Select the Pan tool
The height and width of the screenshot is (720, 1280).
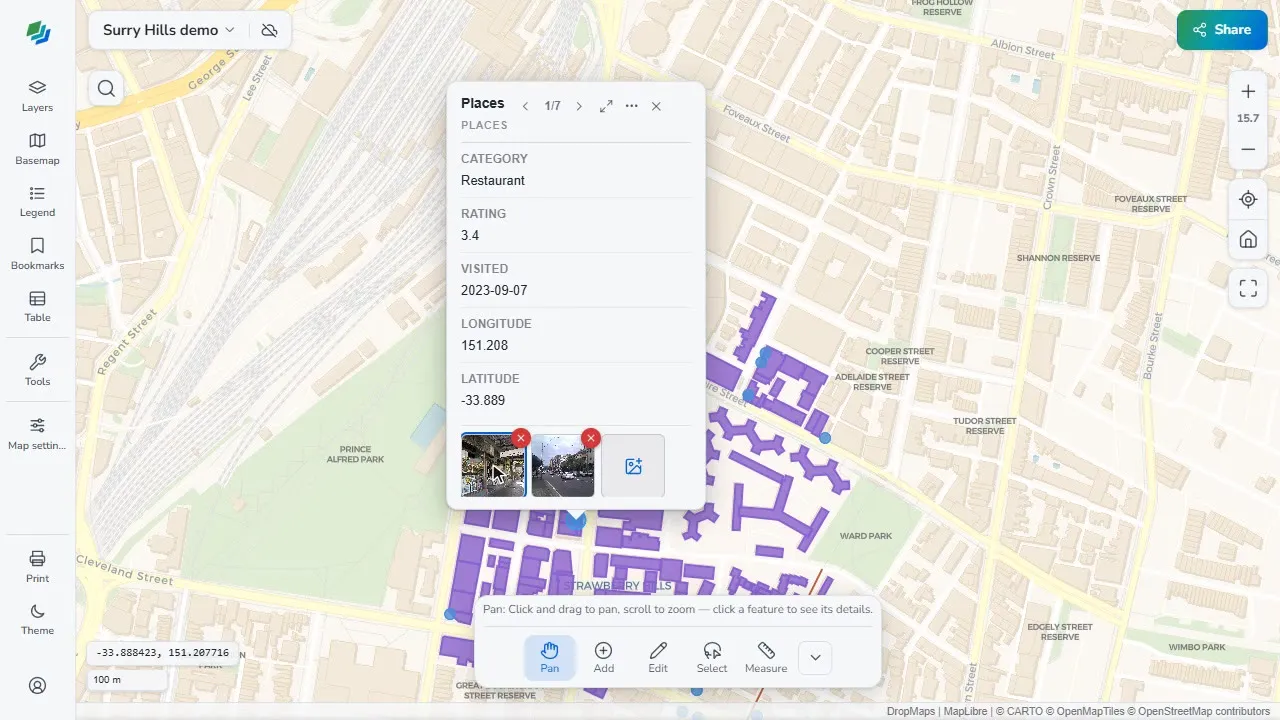[x=550, y=657]
